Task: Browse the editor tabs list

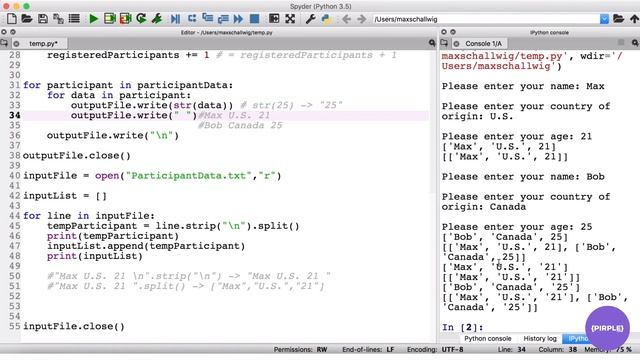Action: pos(4,43)
